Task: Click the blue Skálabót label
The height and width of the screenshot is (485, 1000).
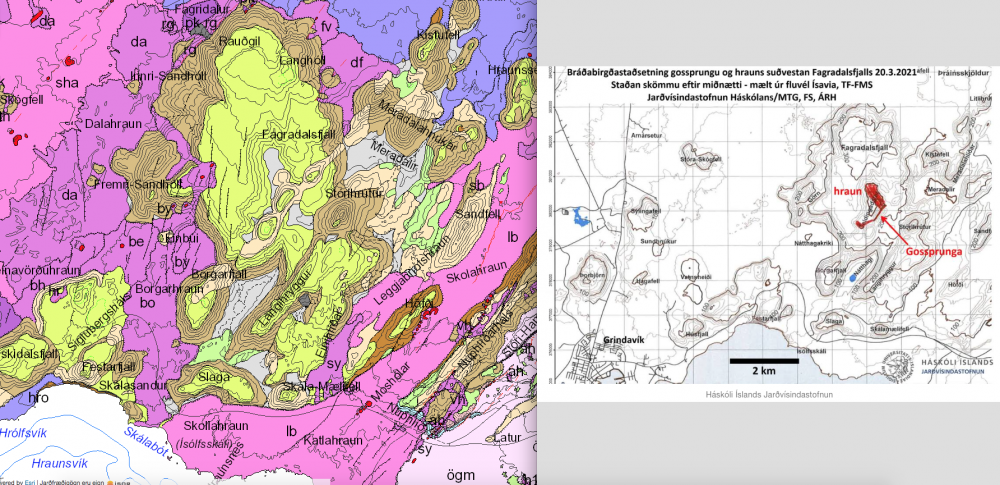Action: 150,440
